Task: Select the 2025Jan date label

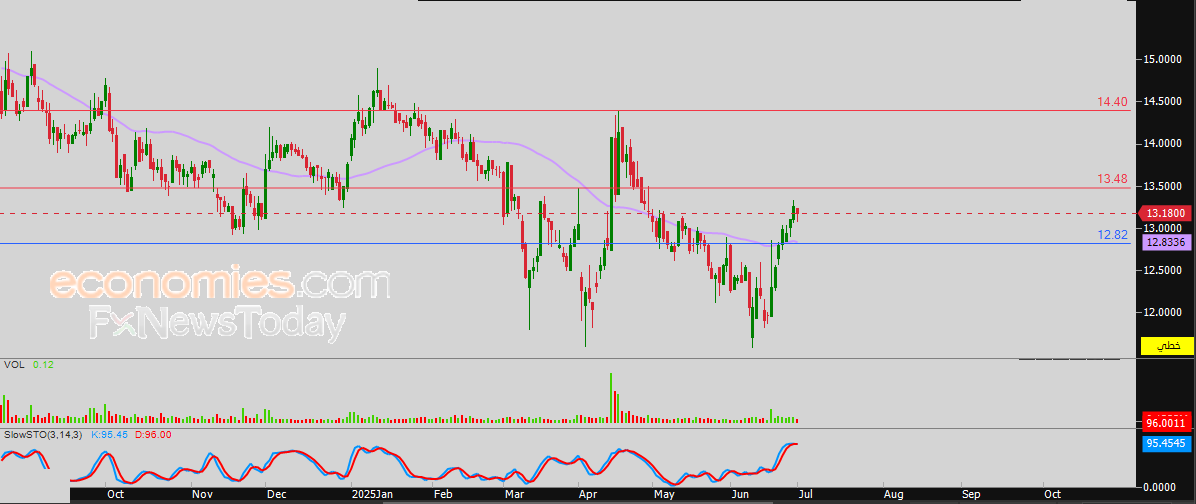Action: point(370,494)
